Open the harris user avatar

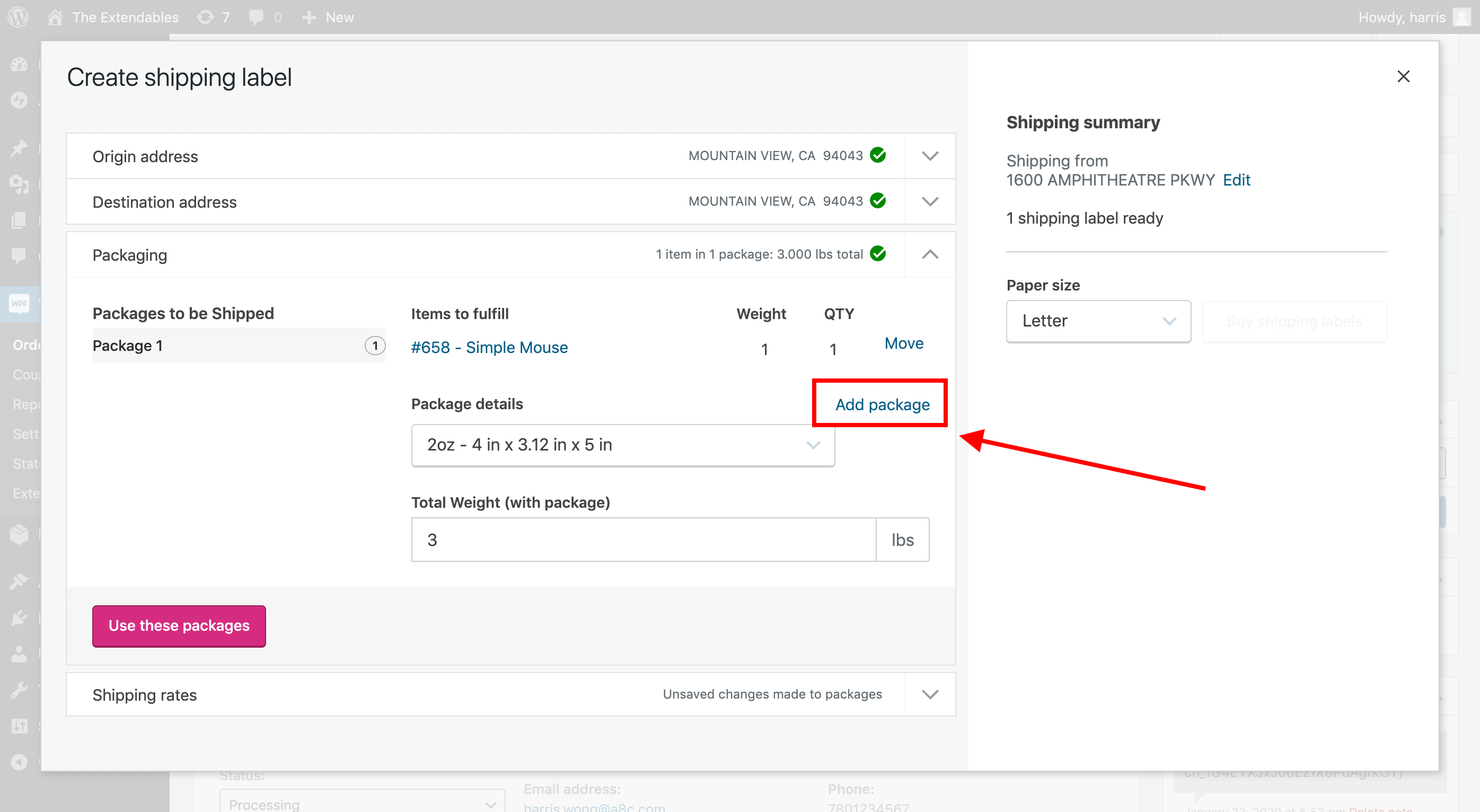1461,16
